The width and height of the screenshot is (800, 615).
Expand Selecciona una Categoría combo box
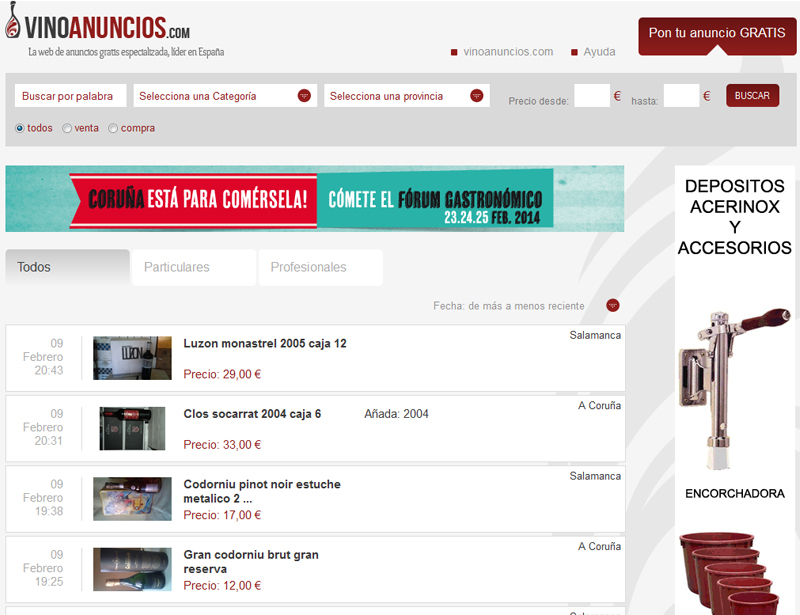click(225, 95)
